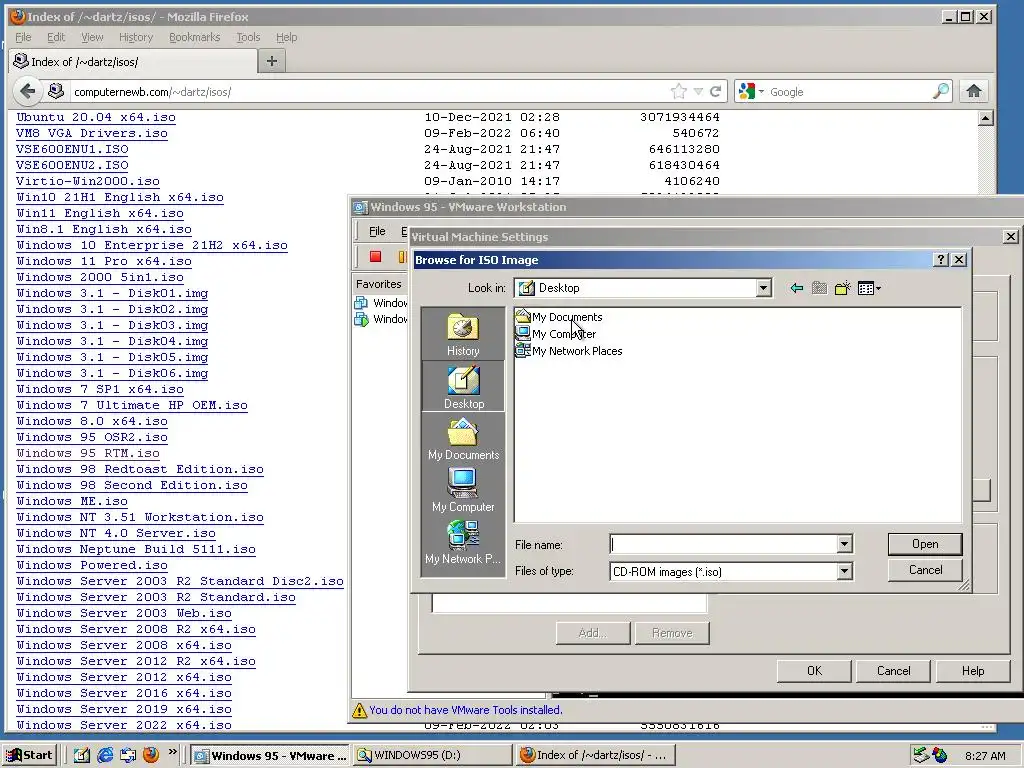Open the File menu in VMware Workstation

click(x=377, y=231)
